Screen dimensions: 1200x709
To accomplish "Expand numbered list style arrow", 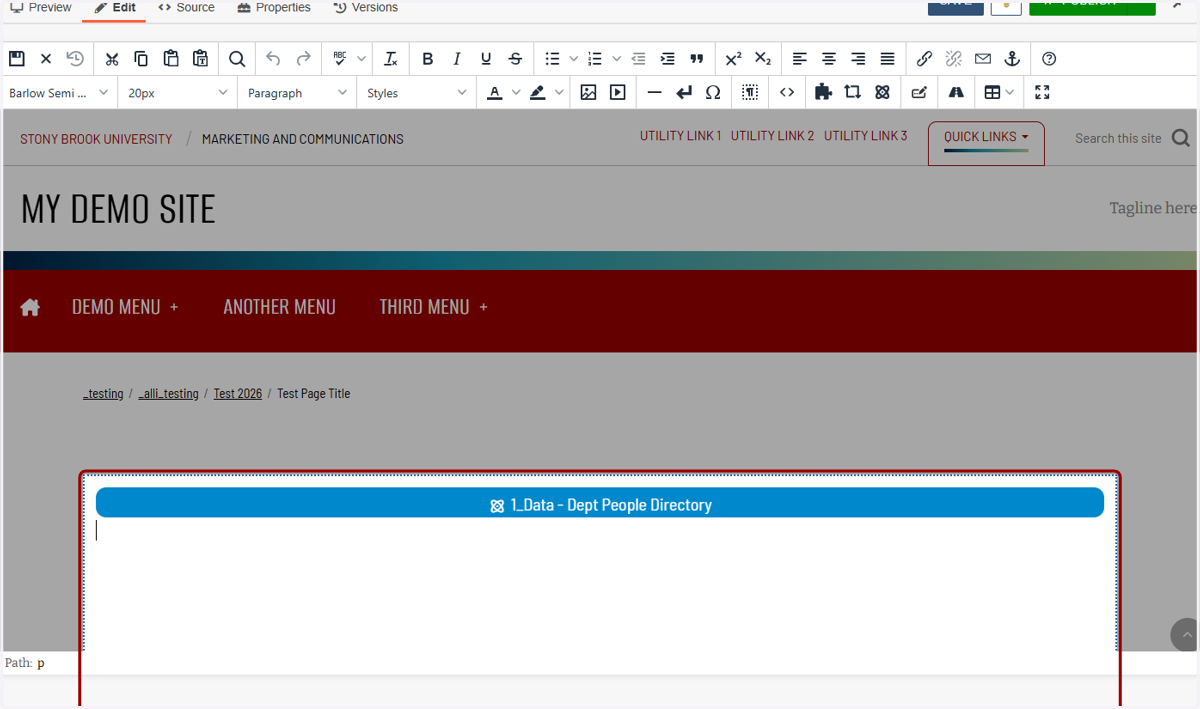I will [x=616, y=59].
